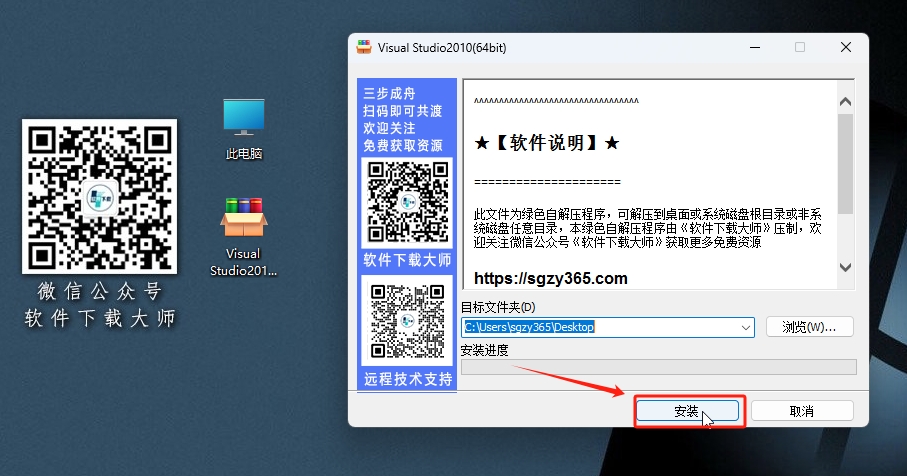Viewport: 907px width, 476px height.
Task: Click the scrollbar up arrow in description
Action: tap(845, 102)
